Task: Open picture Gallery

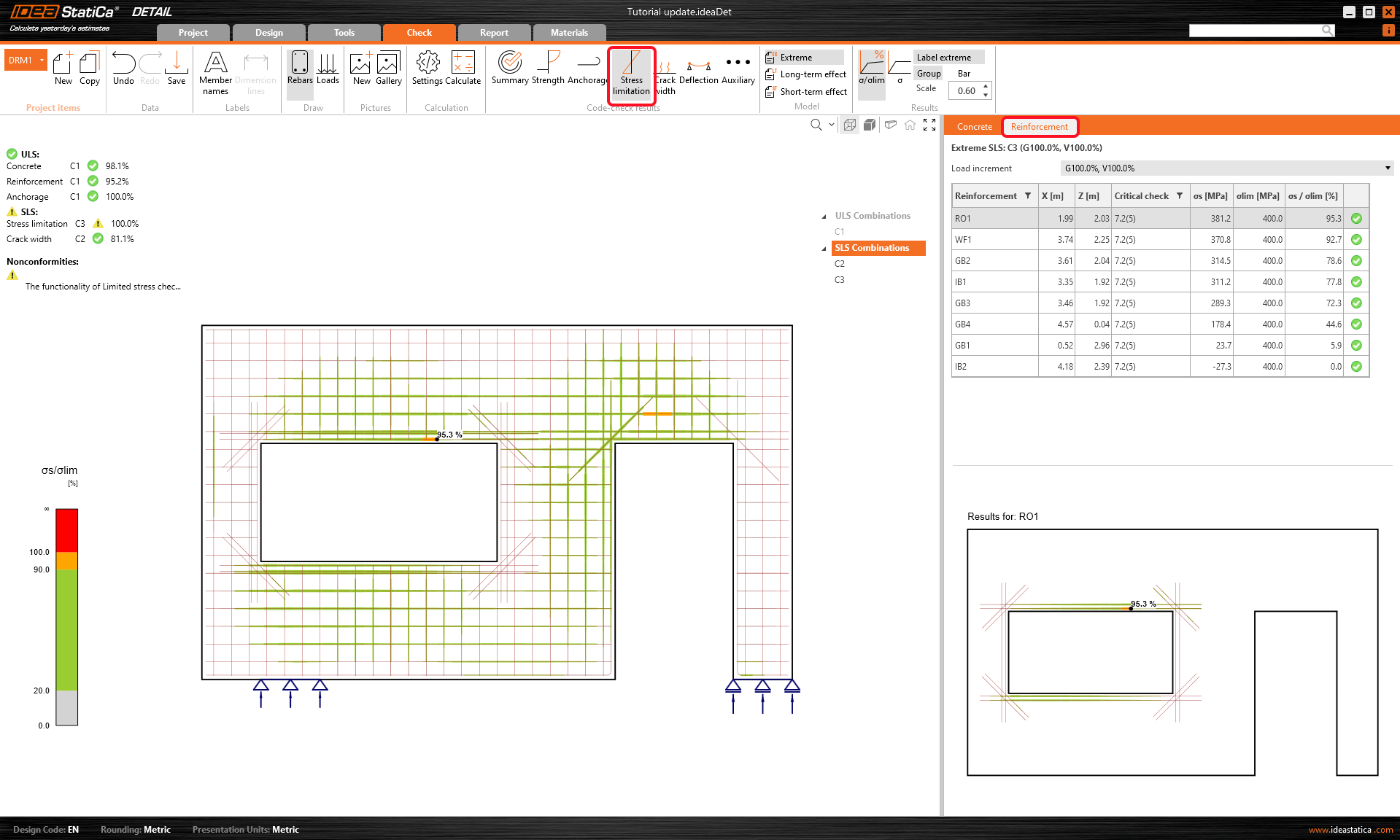Action: click(388, 68)
